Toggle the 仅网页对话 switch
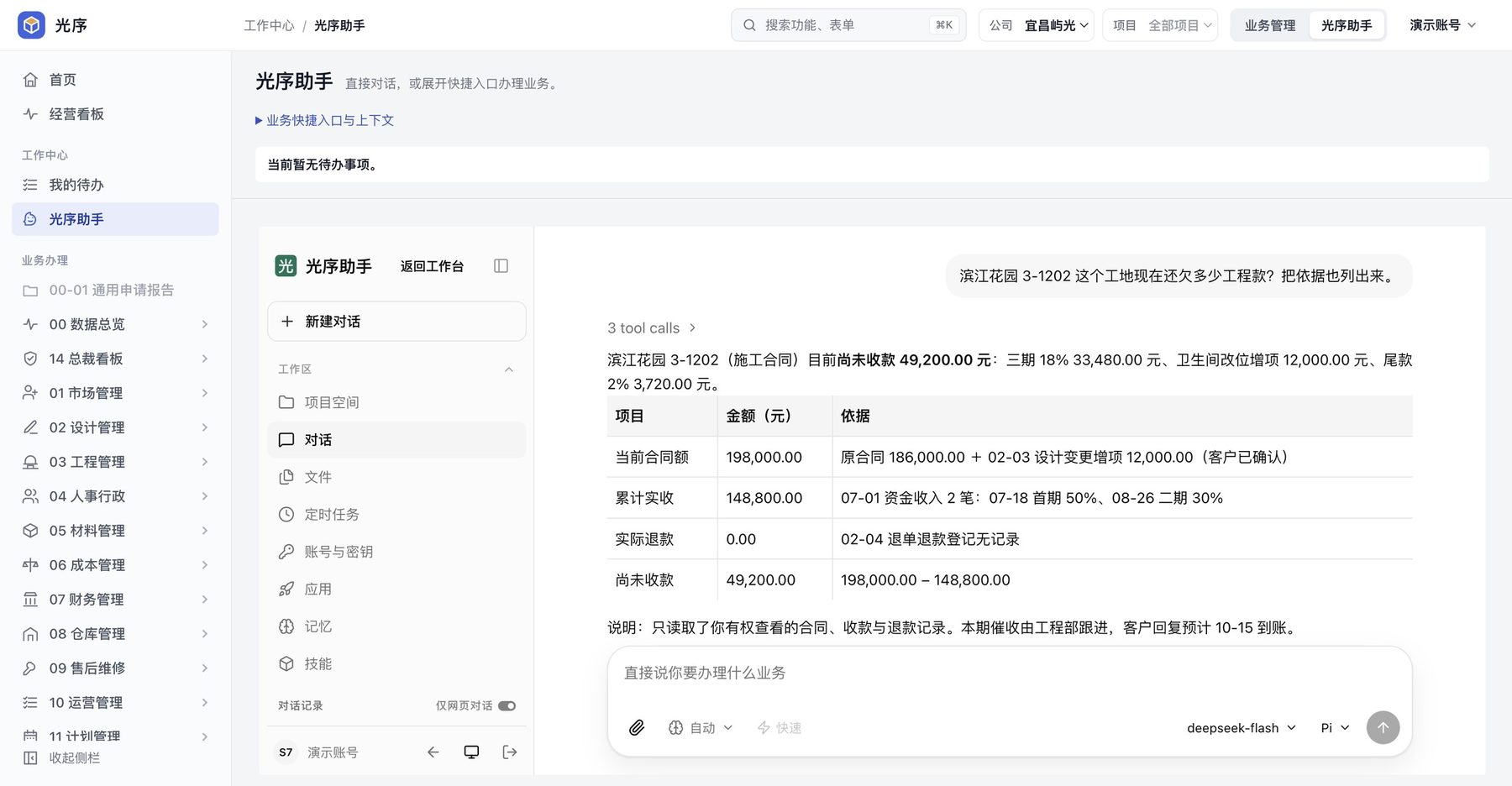The height and width of the screenshot is (786, 1512). click(507, 705)
